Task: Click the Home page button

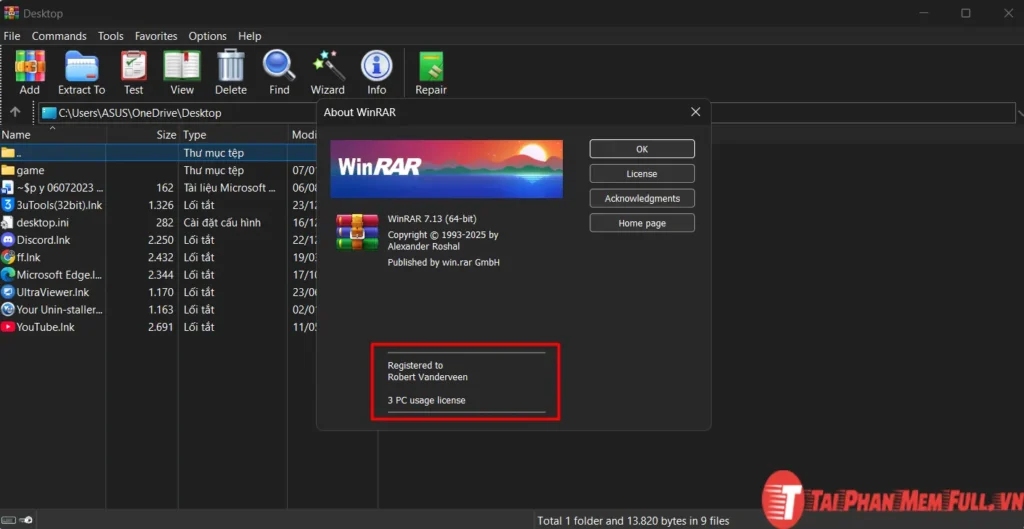Action: tap(642, 223)
